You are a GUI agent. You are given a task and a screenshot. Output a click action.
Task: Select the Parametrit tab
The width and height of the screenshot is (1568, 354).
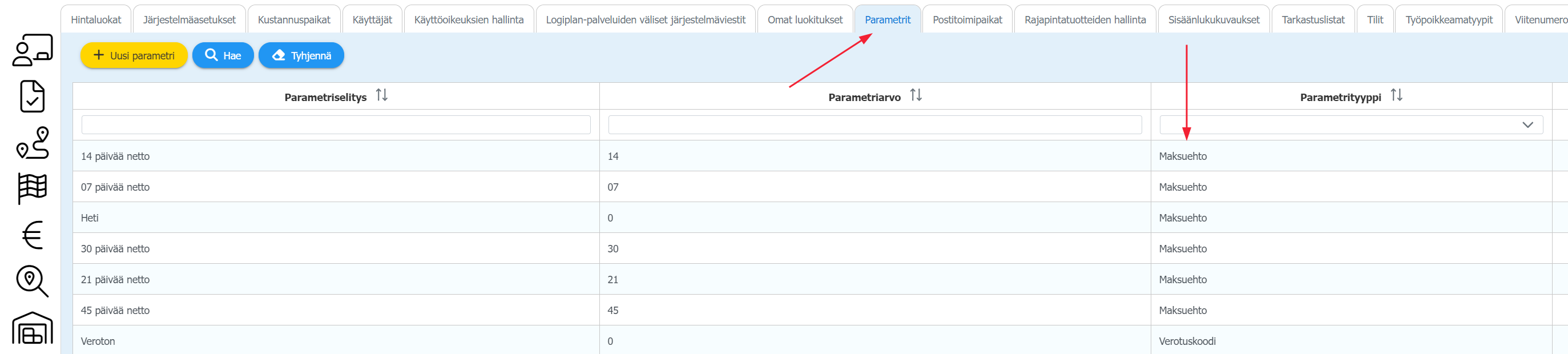click(x=888, y=19)
